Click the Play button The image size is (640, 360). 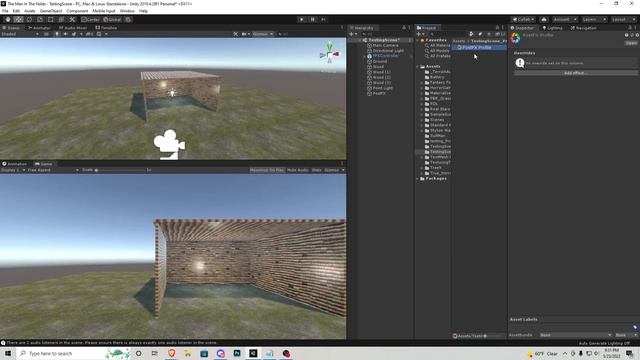[302, 19]
